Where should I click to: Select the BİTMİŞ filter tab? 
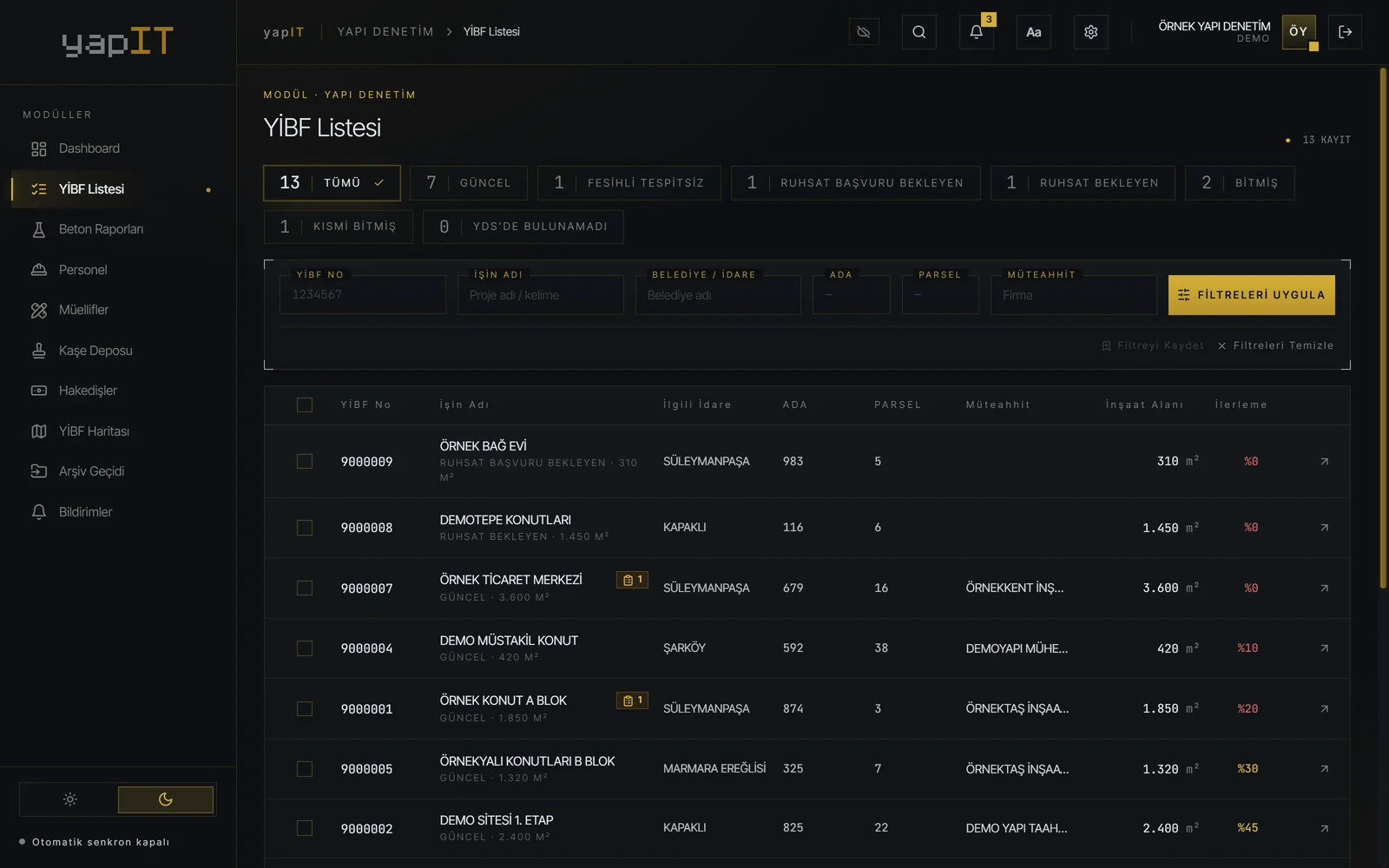[x=1240, y=183]
